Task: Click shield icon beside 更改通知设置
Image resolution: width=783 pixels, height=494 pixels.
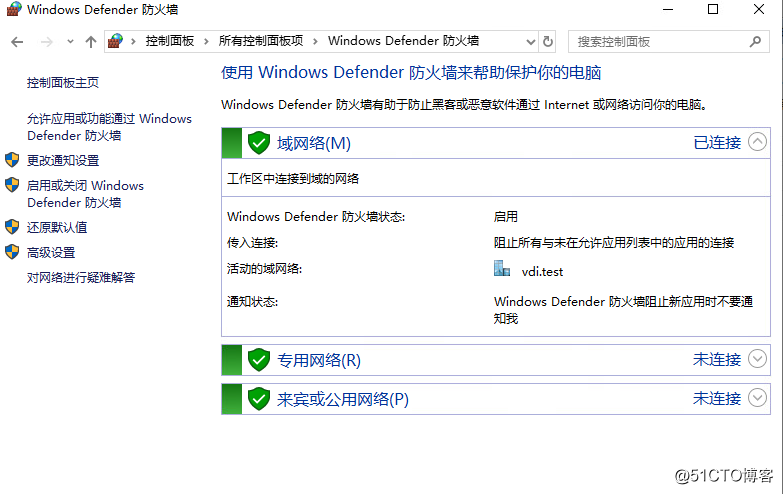Action: click(12, 160)
